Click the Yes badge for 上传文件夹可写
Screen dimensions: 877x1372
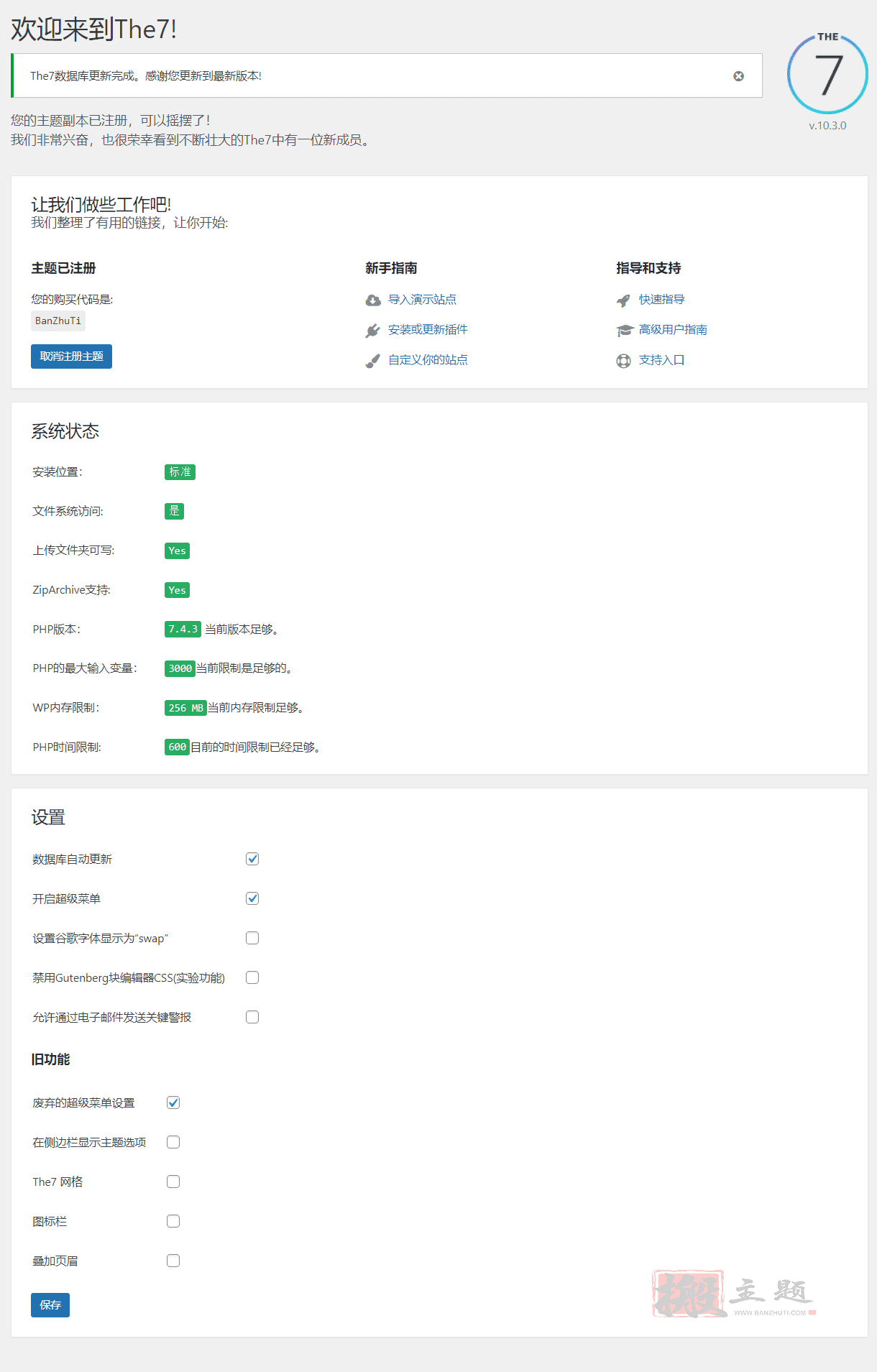click(177, 551)
